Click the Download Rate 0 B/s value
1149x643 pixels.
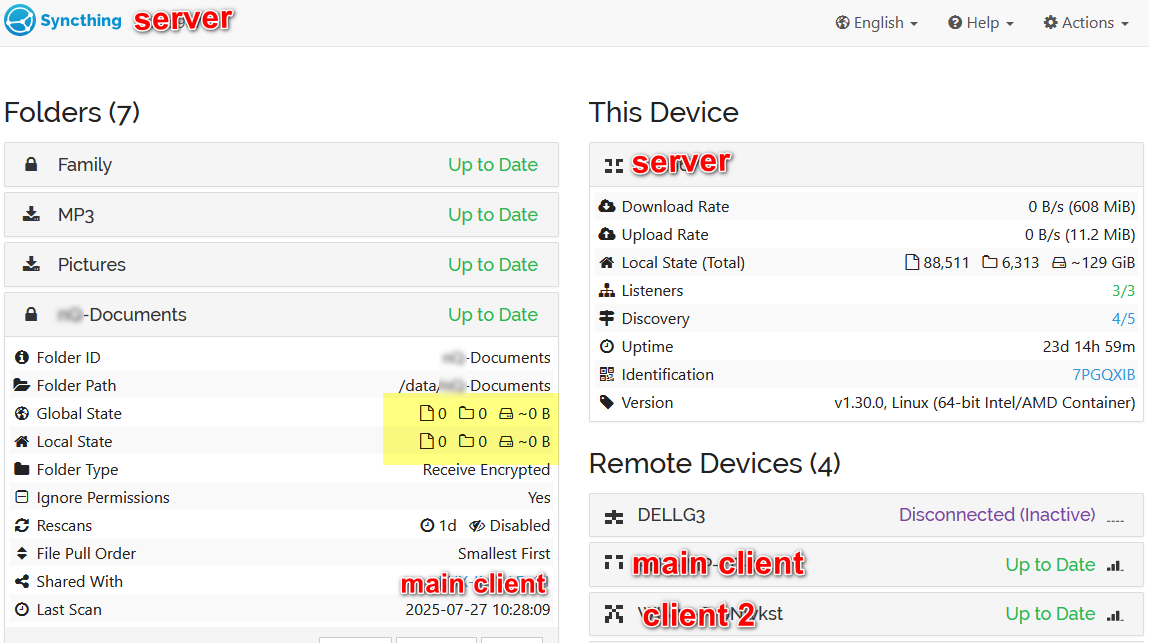coord(1082,207)
